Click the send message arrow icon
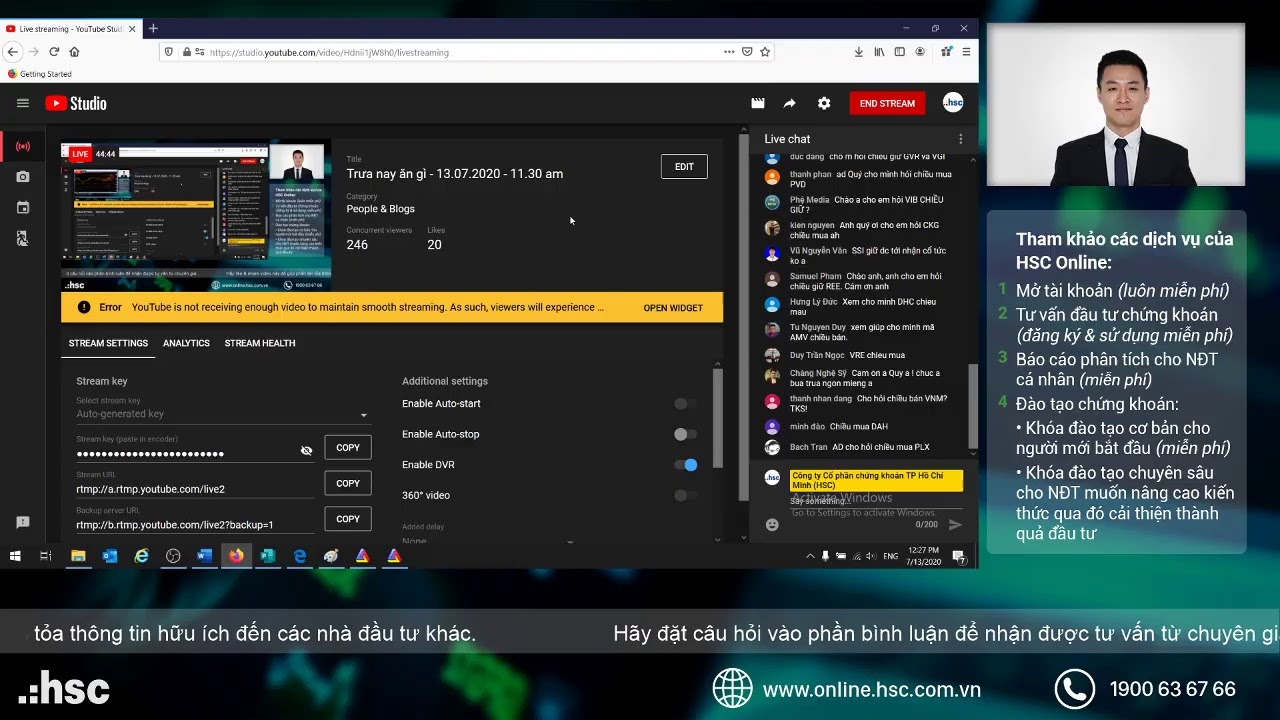Image resolution: width=1280 pixels, height=720 pixels. 955,524
